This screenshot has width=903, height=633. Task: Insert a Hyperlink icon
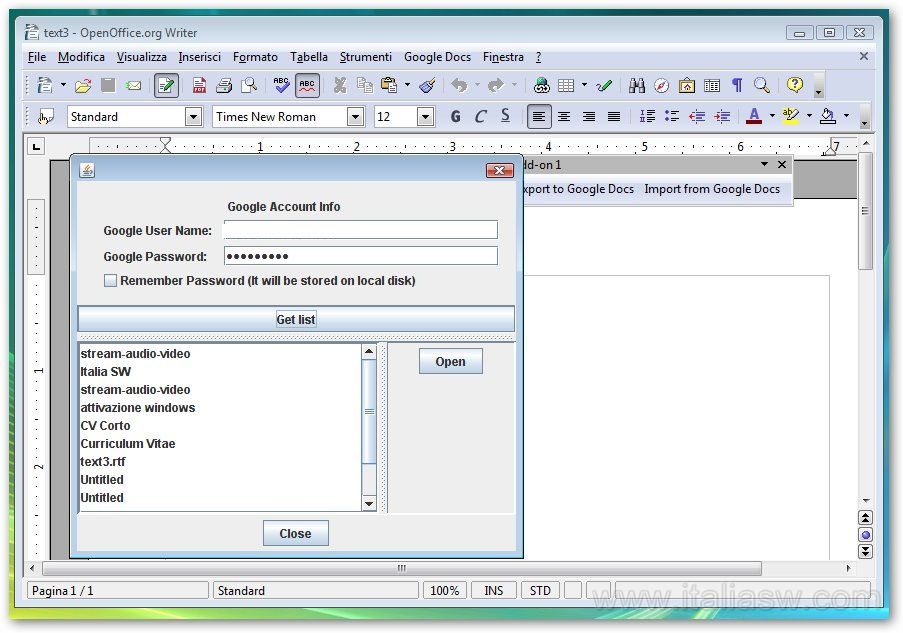[541, 86]
